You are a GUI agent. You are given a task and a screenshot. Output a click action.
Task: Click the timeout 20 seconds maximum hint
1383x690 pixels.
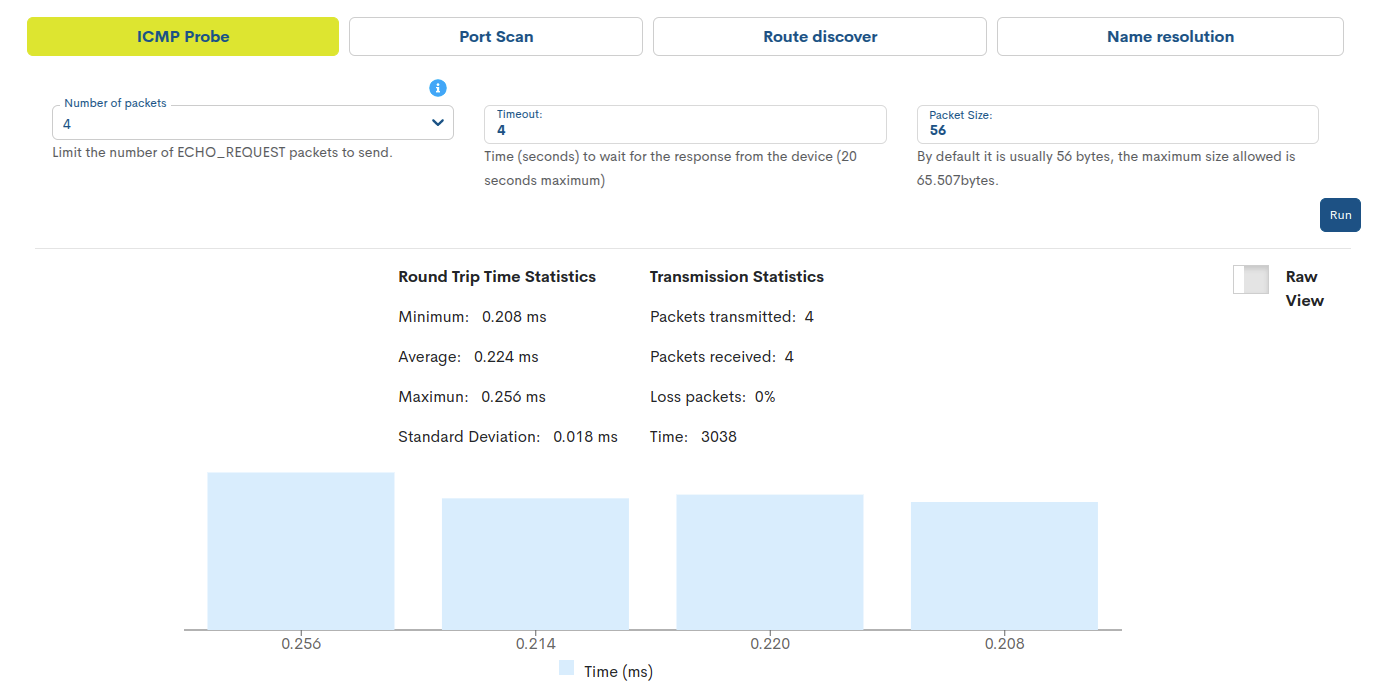670,169
